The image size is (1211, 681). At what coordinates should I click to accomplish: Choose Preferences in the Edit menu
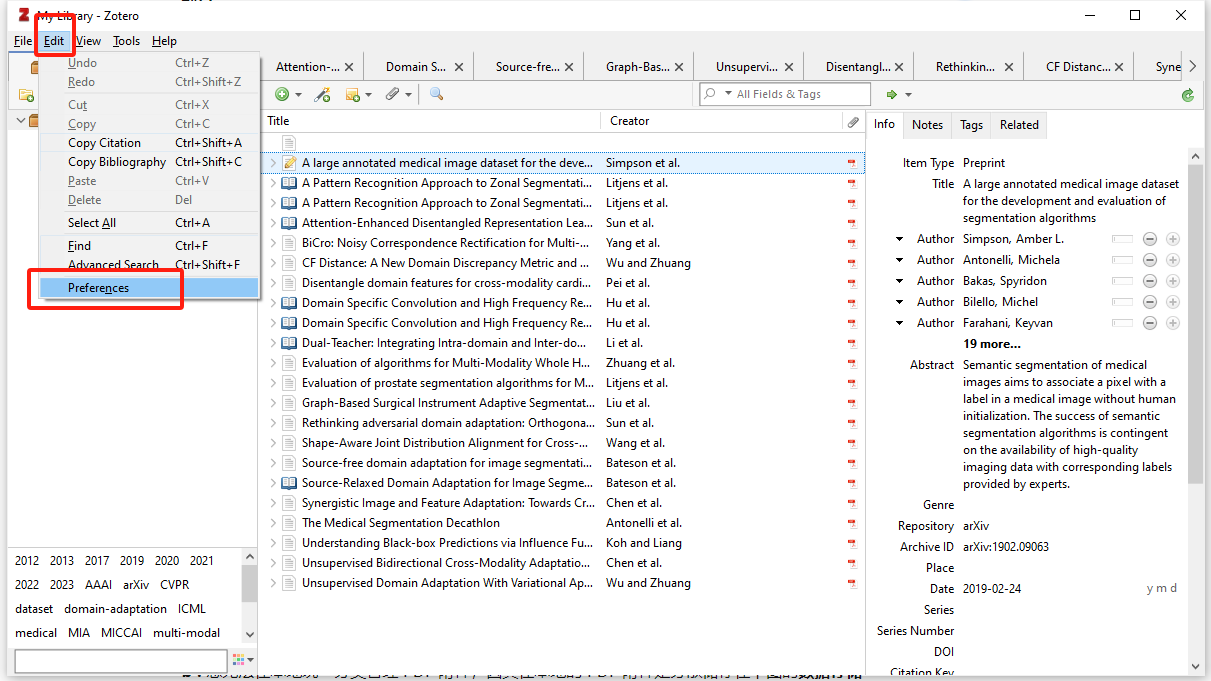tap(149, 288)
